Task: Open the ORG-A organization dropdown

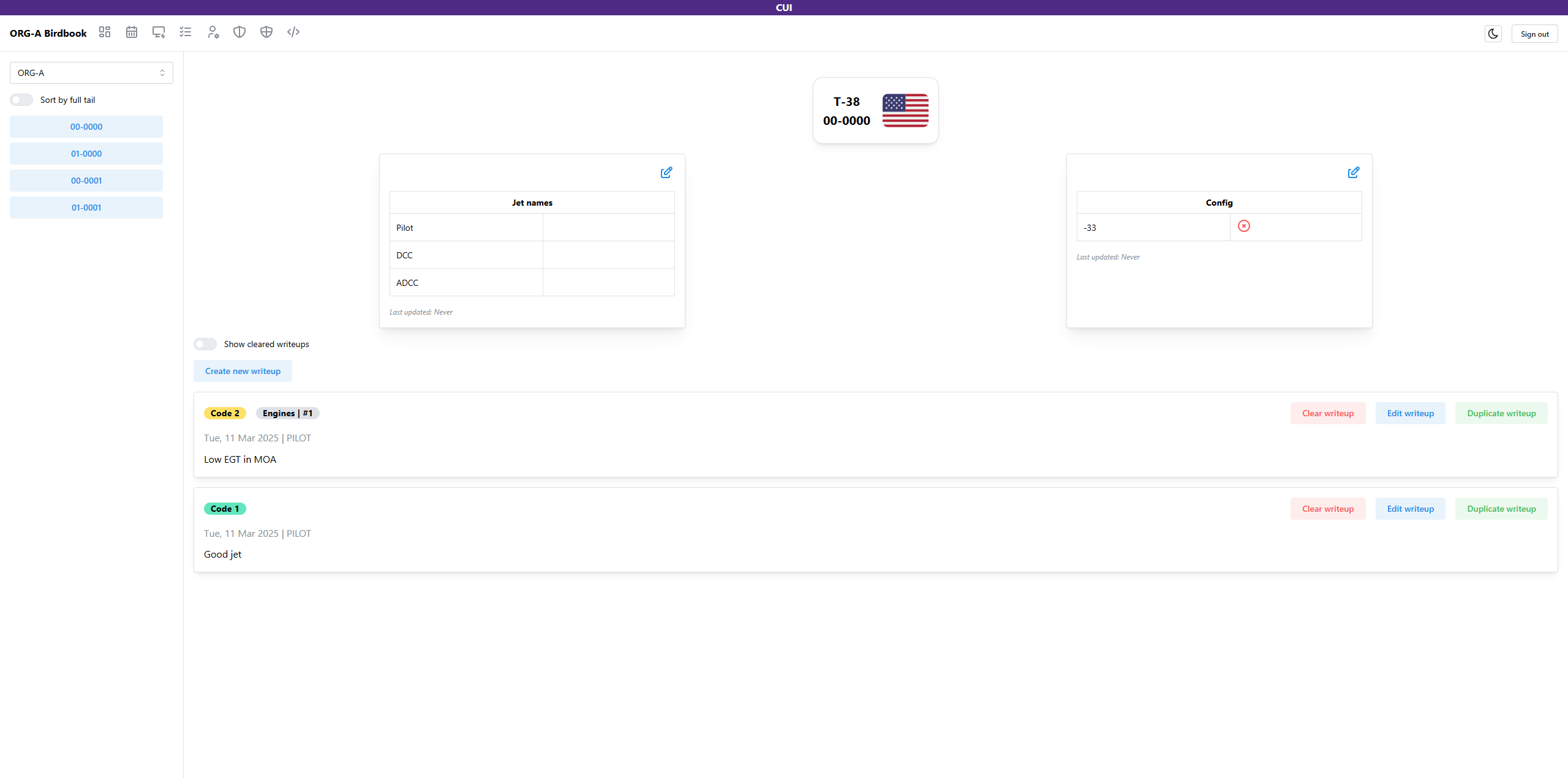Action: pyautogui.click(x=91, y=73)
